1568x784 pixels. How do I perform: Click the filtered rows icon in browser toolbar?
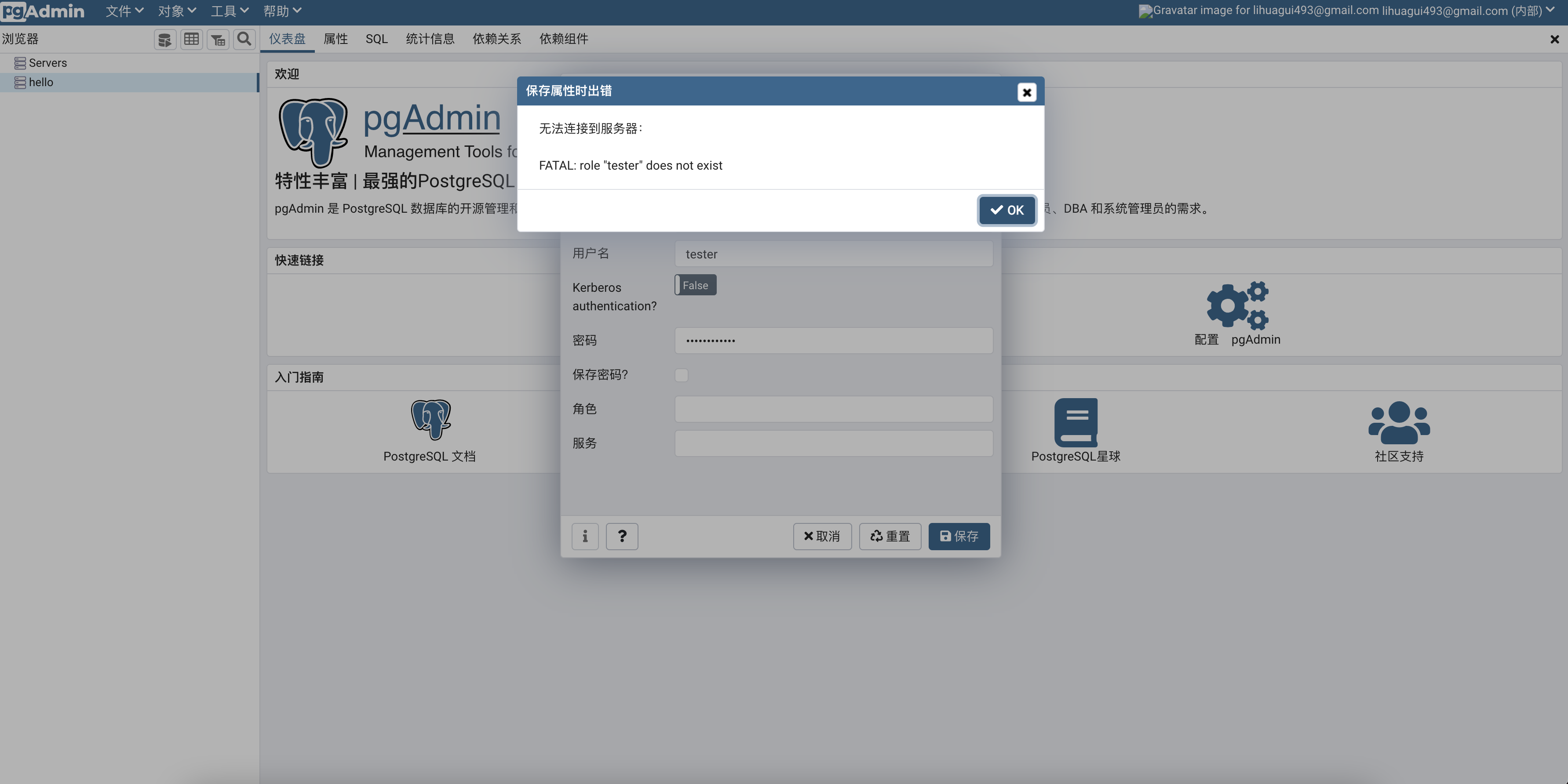pyautogui.click(x=218, y=40)
